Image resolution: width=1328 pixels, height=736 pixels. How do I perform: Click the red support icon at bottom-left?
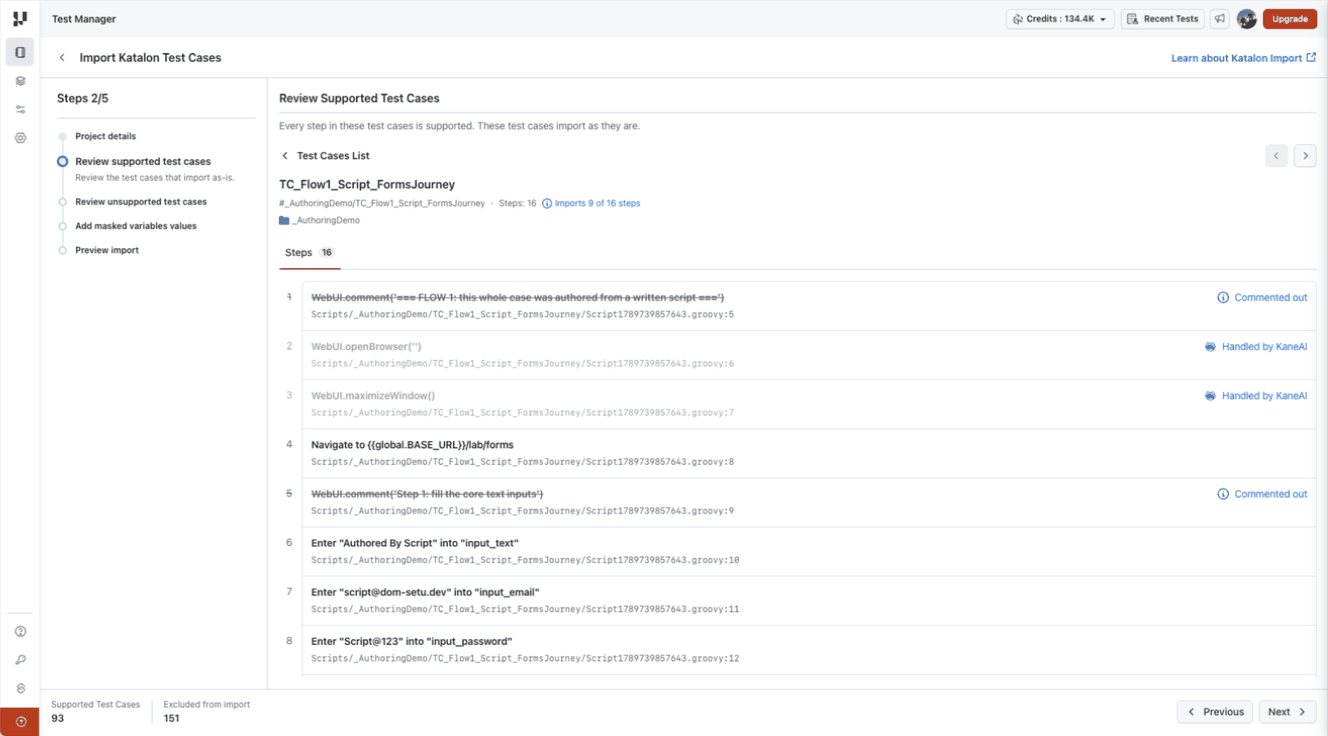click(20, 722)
